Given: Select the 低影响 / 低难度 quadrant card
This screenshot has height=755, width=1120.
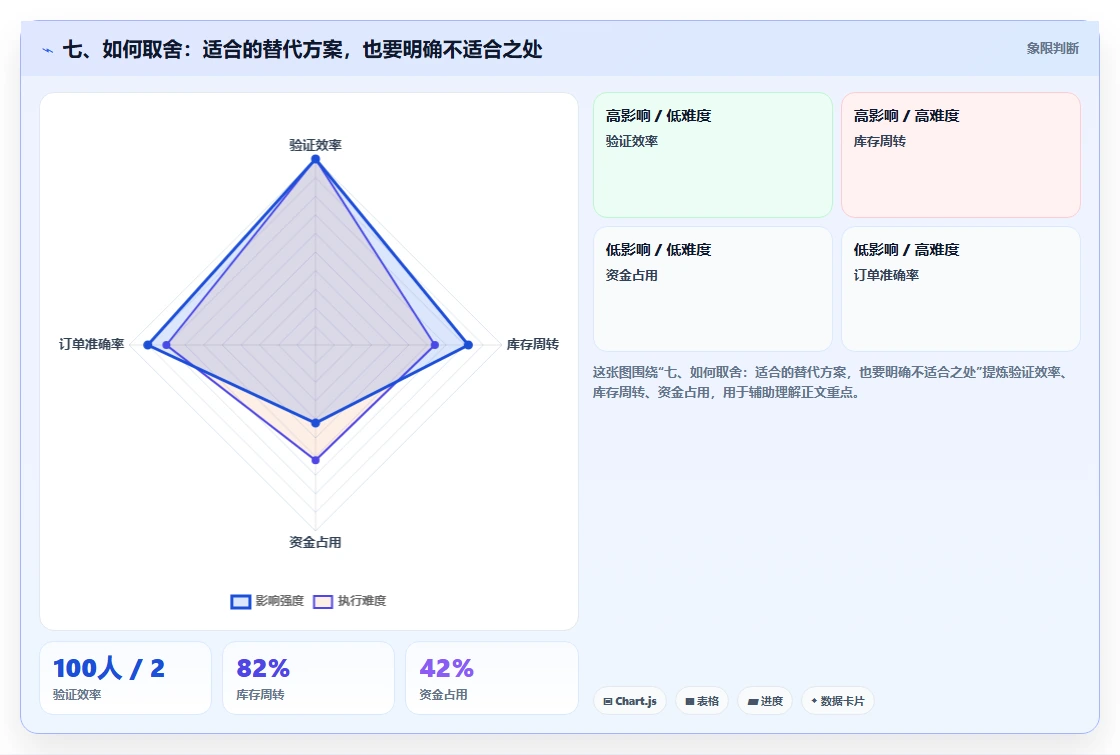Looking at the screenshot, I should [713, 289].
